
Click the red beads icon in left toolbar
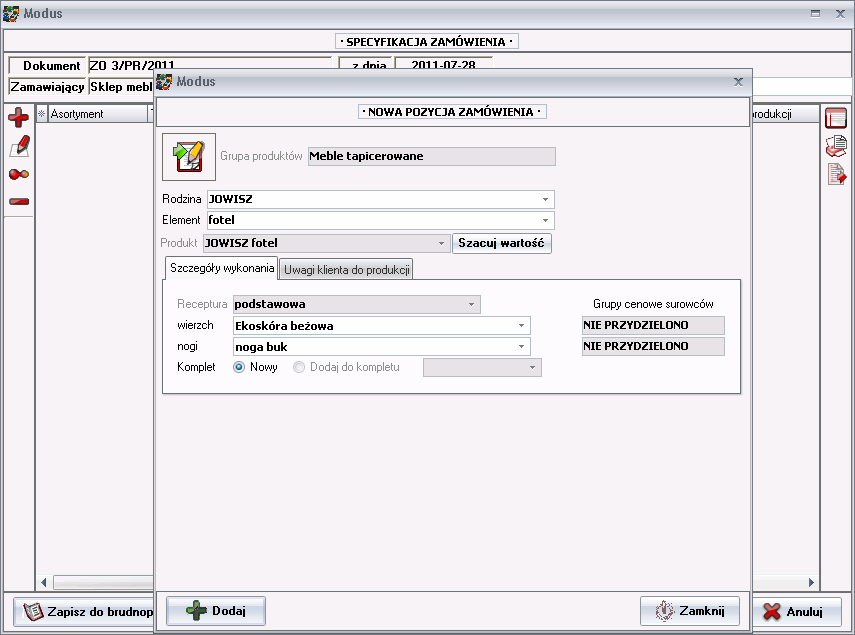click(x=18, y=174)
